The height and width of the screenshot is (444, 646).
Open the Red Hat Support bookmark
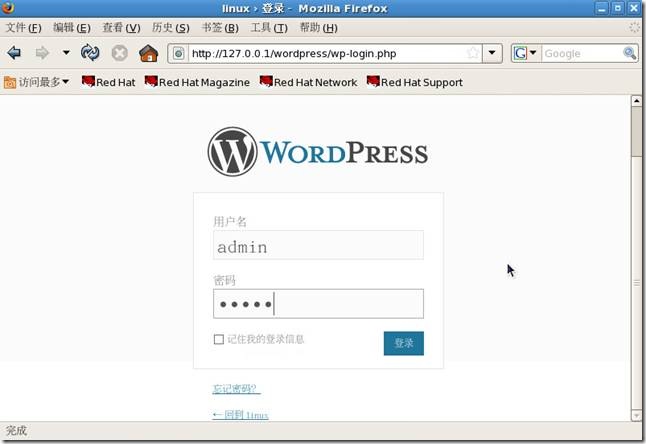pos(414,82)
